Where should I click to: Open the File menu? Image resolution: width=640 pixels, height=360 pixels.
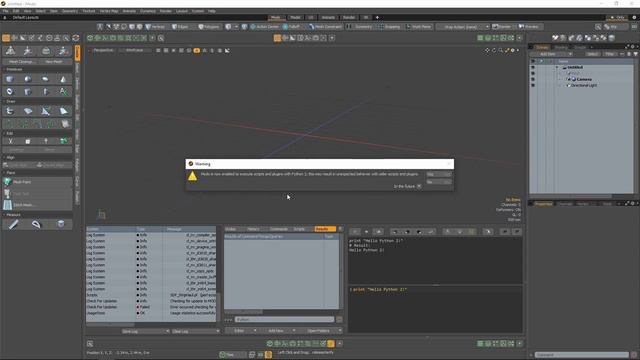tap(6, 11)
